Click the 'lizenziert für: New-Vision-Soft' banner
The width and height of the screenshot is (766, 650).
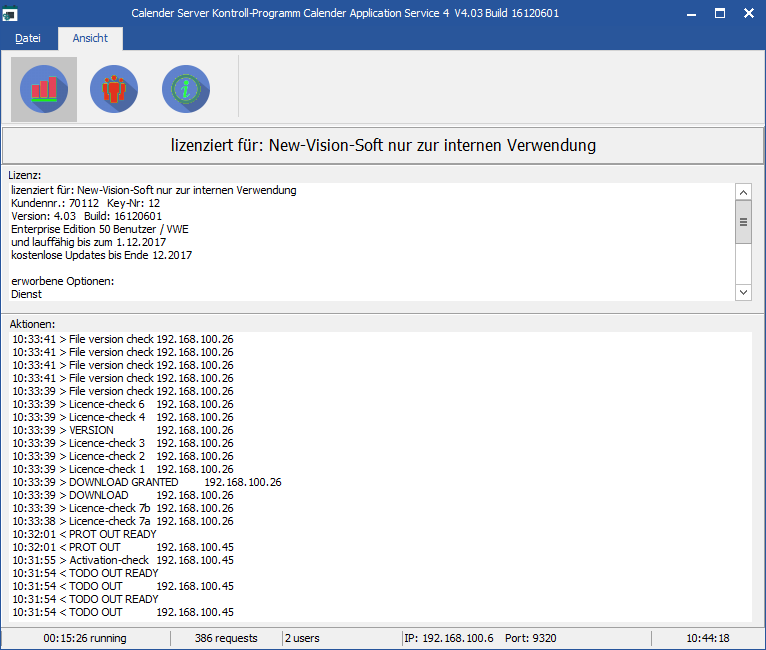383,146
